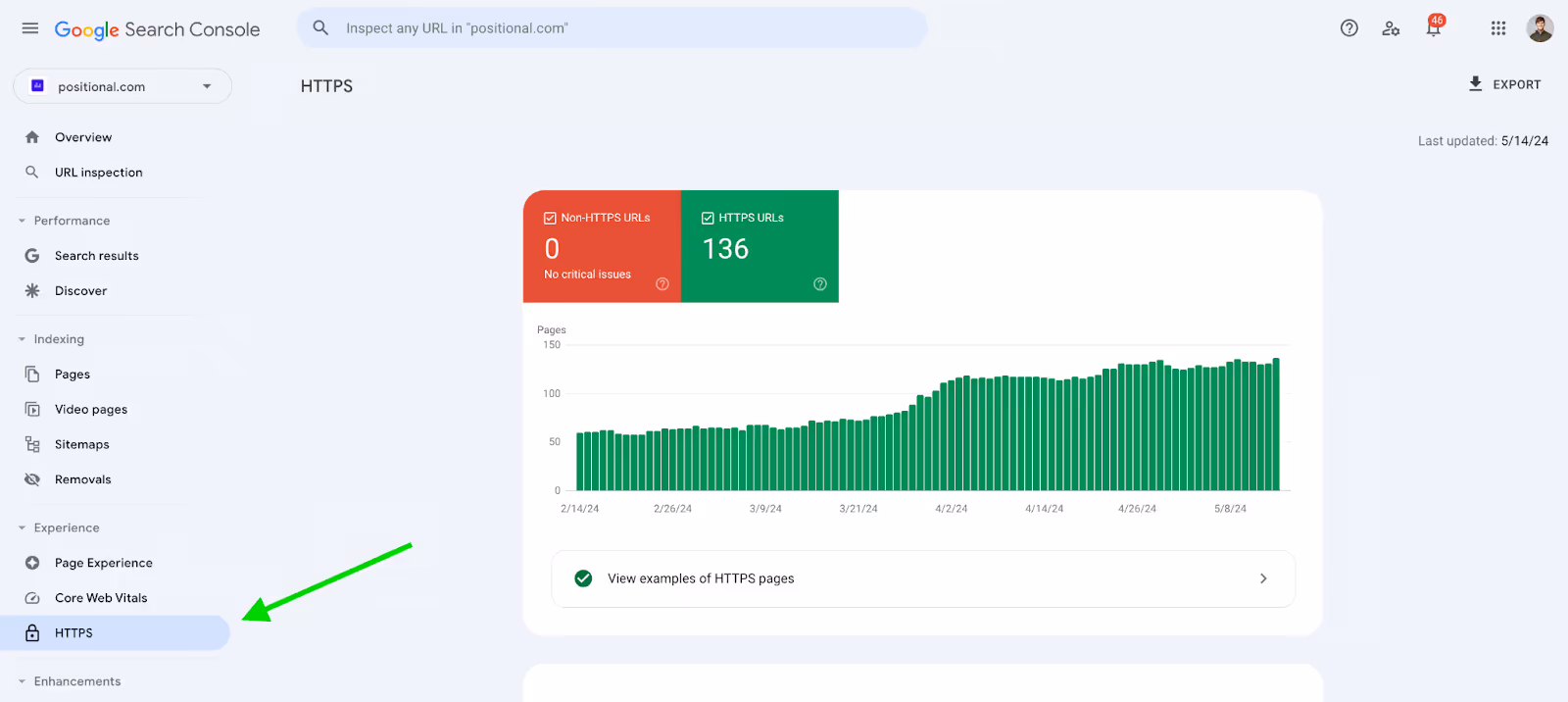Open Overview in the sidebar

point(83,137)
